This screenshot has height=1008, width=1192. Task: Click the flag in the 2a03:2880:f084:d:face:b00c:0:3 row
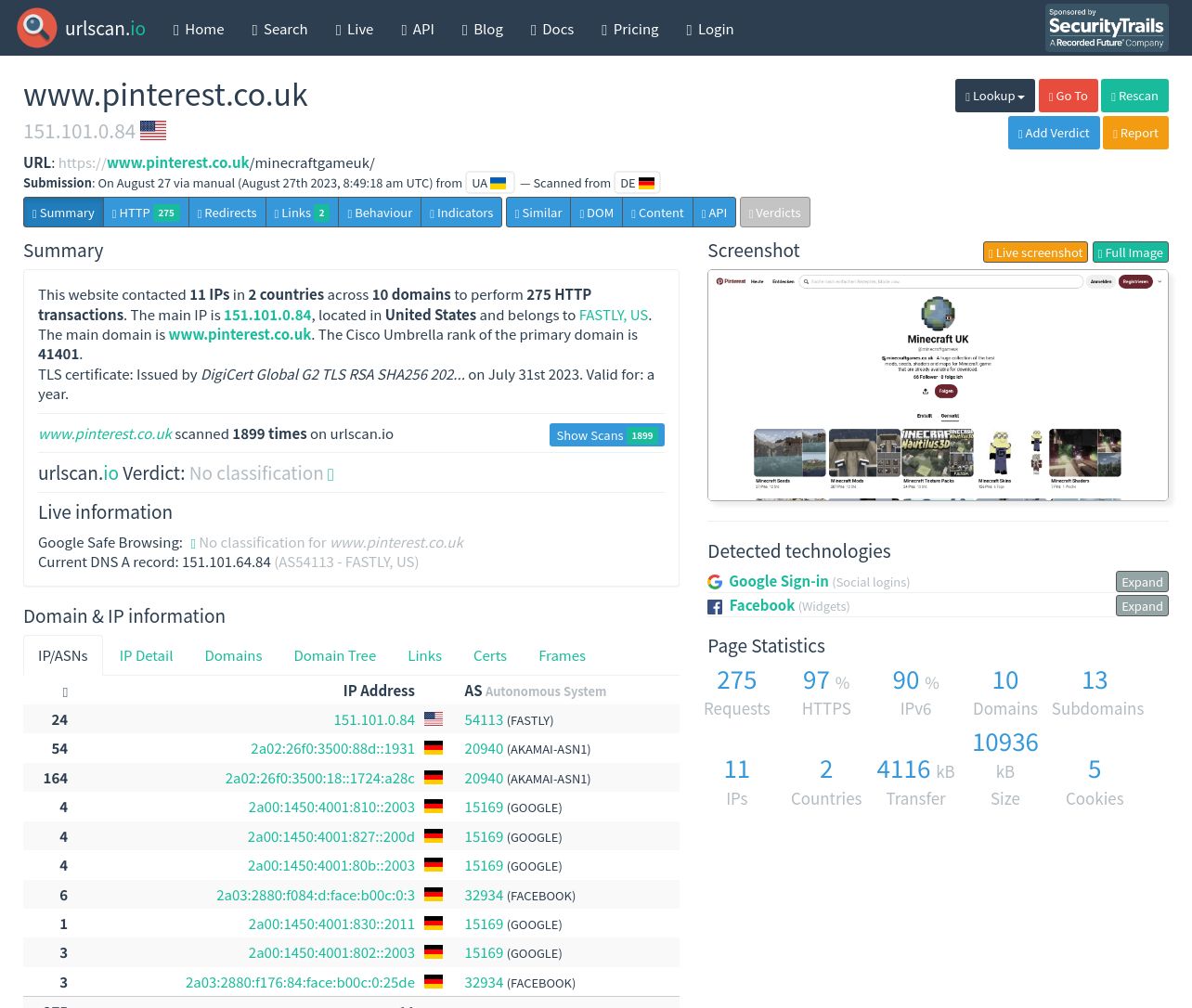click(434, 895)
